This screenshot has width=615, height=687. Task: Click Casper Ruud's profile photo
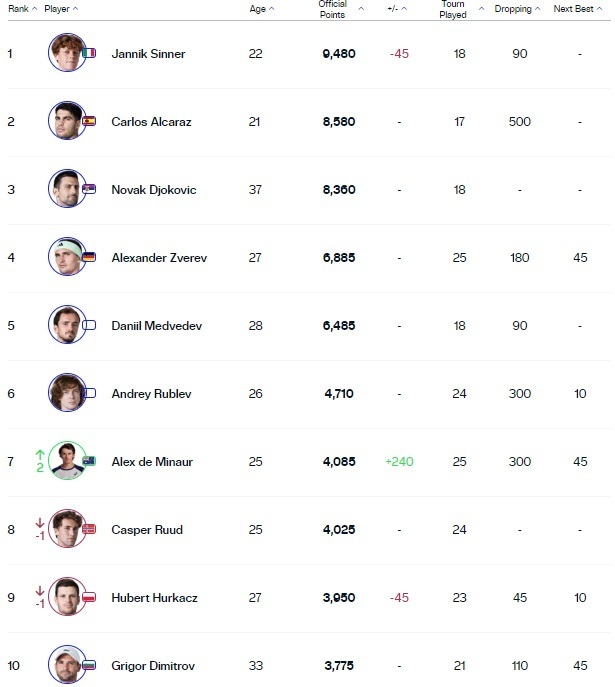click(x=66, y=529)
